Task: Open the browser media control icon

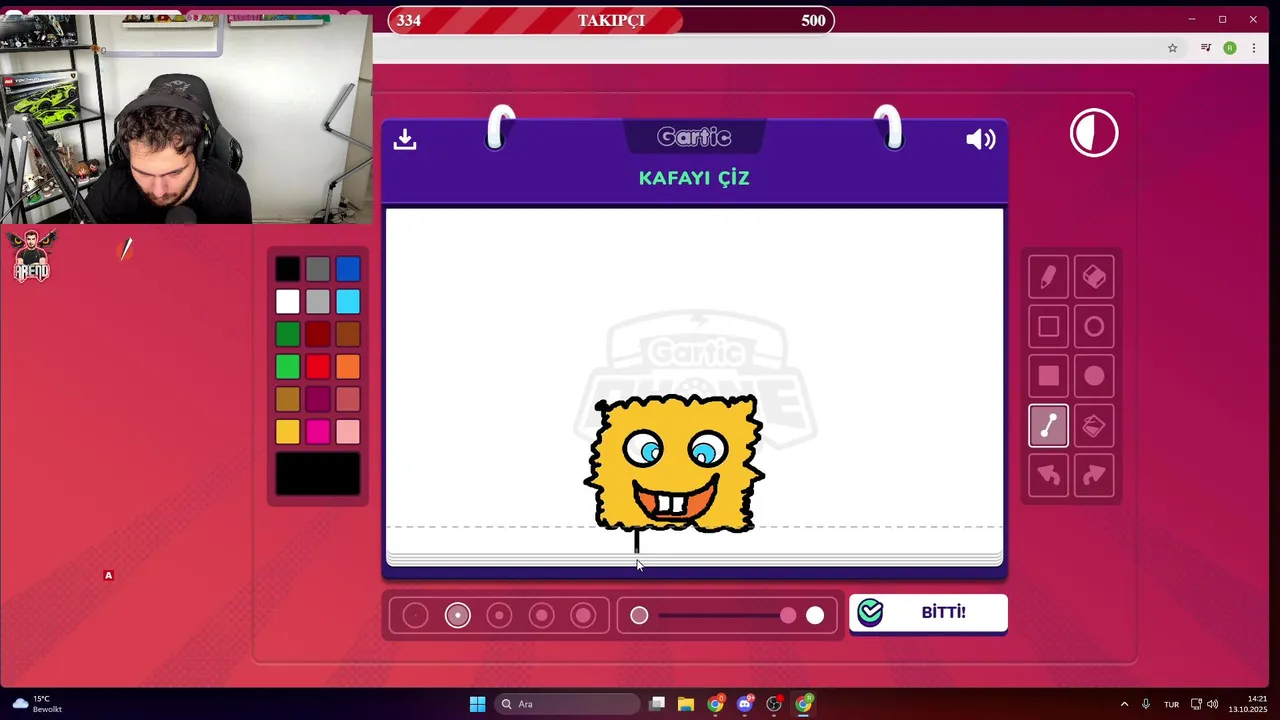Action: tap(1206, 48)
